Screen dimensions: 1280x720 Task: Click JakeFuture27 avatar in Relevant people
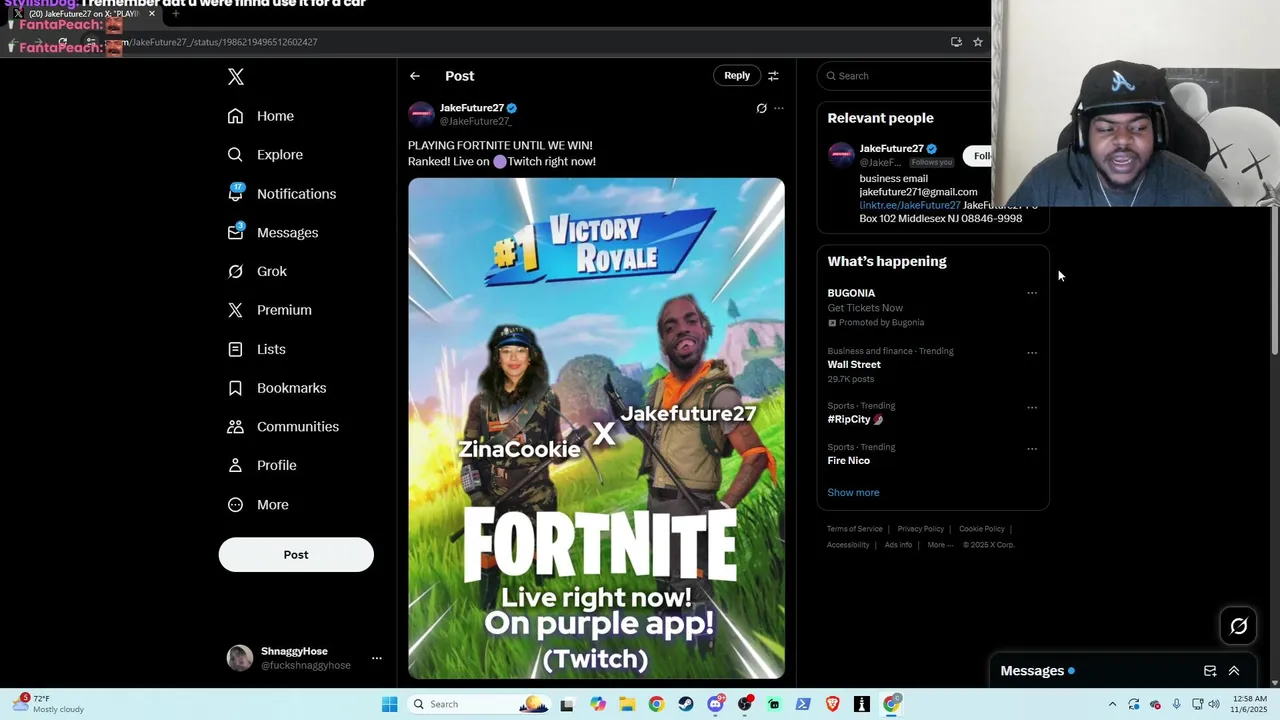point(841,155)
